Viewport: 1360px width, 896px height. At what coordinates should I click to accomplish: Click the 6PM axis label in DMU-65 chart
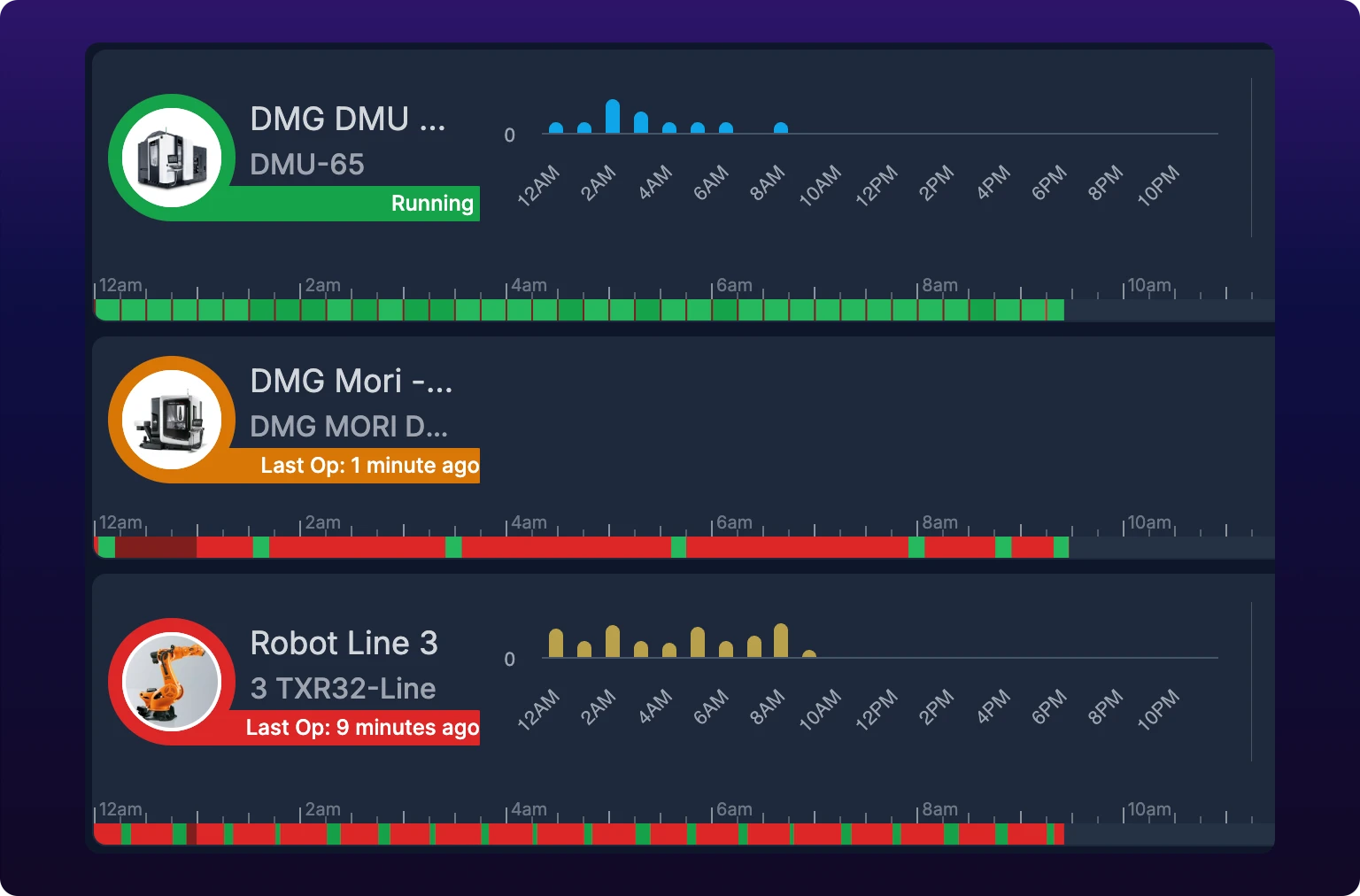coord(1049,183)
